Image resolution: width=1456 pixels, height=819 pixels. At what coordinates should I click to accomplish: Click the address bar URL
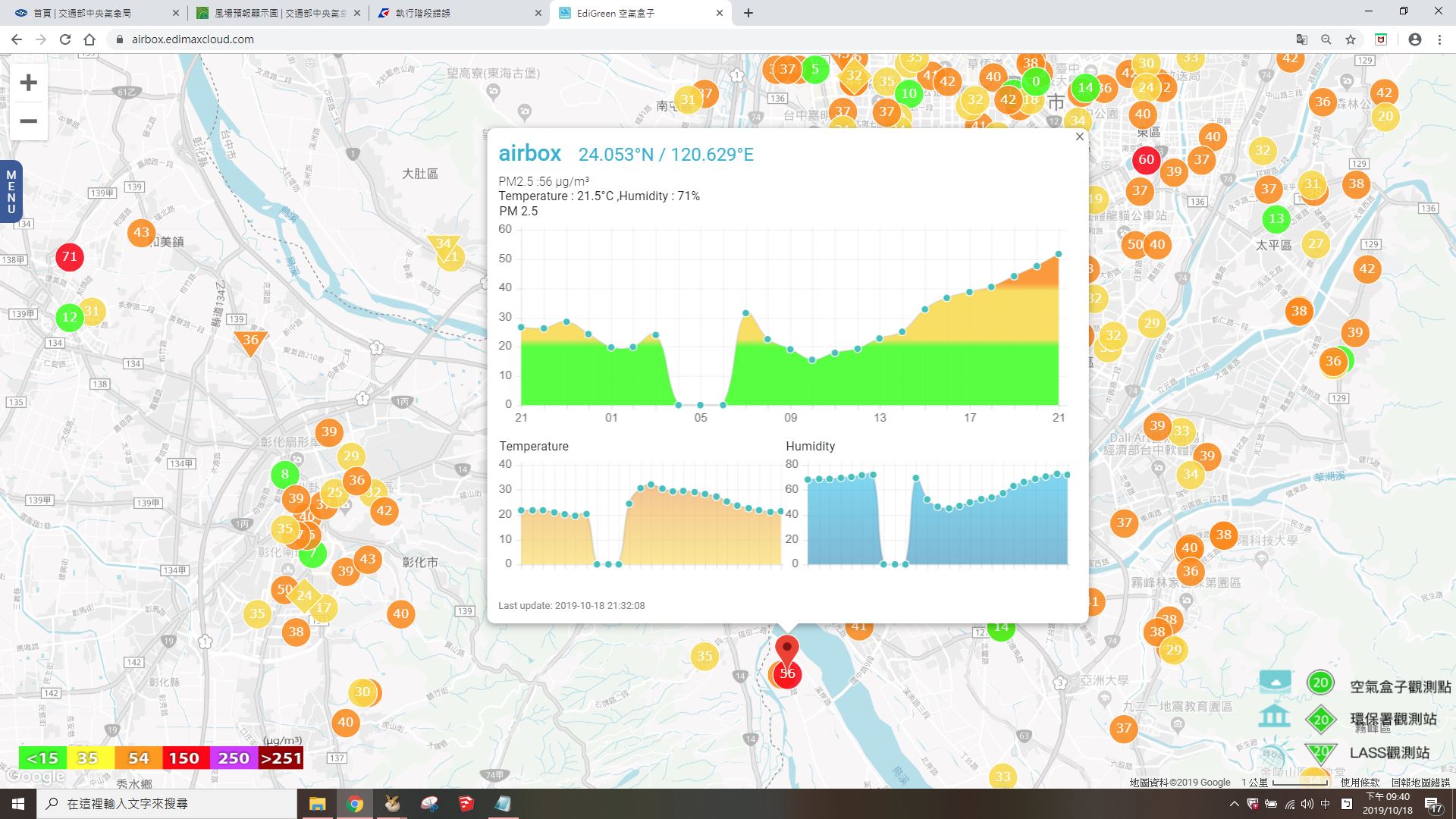193,39
